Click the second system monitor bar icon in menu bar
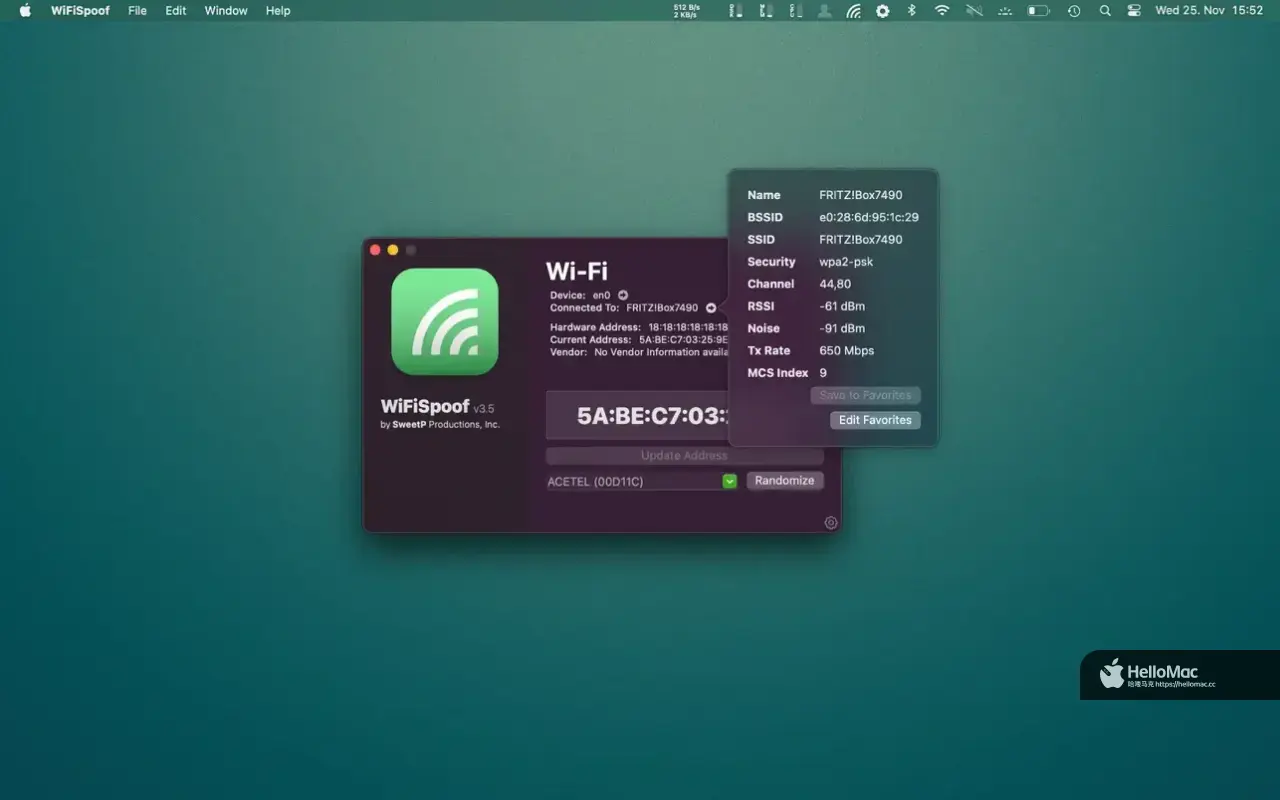Screen dimensions: 1280x800 (766, 11)
